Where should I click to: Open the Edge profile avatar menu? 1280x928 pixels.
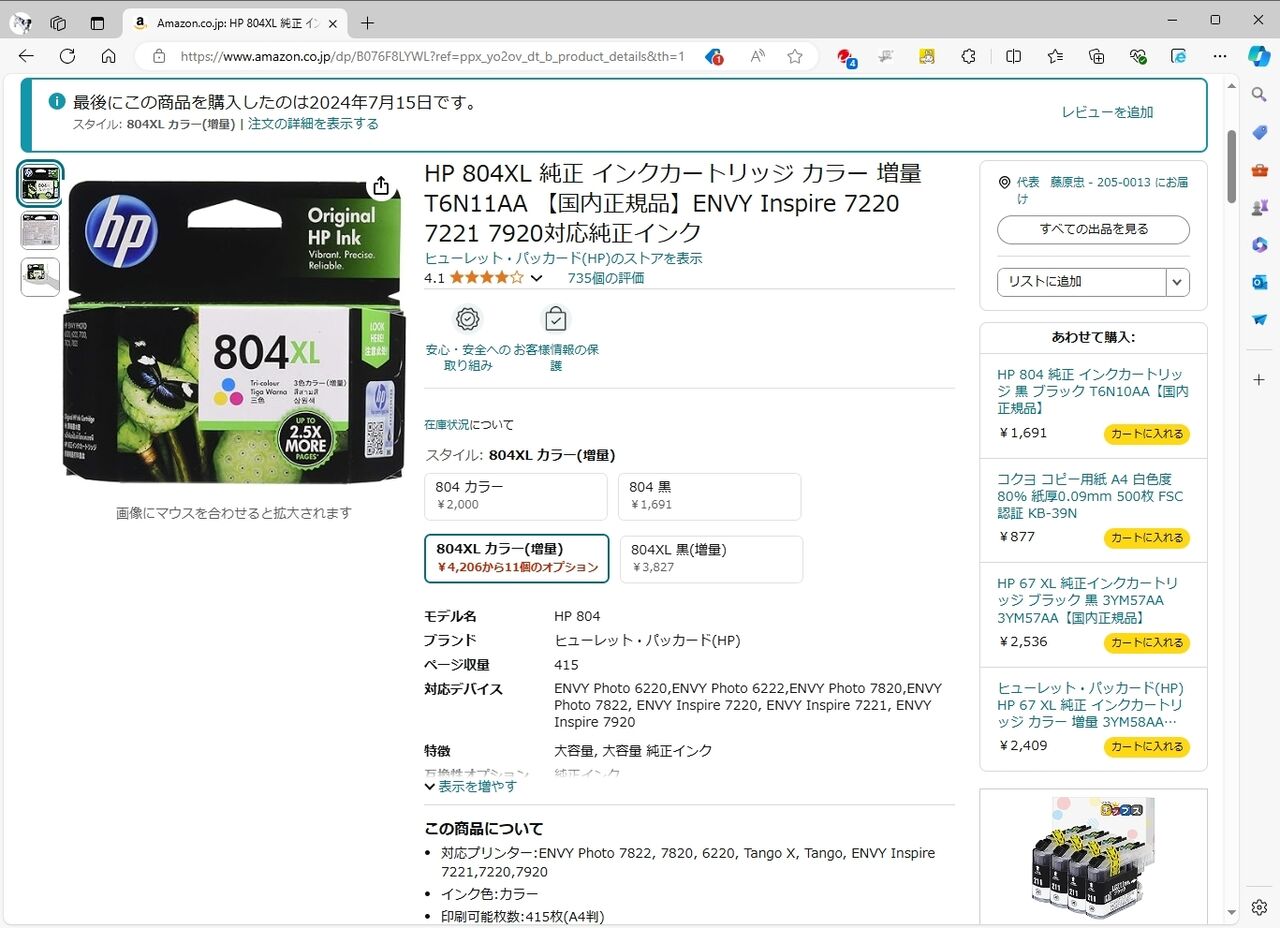(21, 22)
